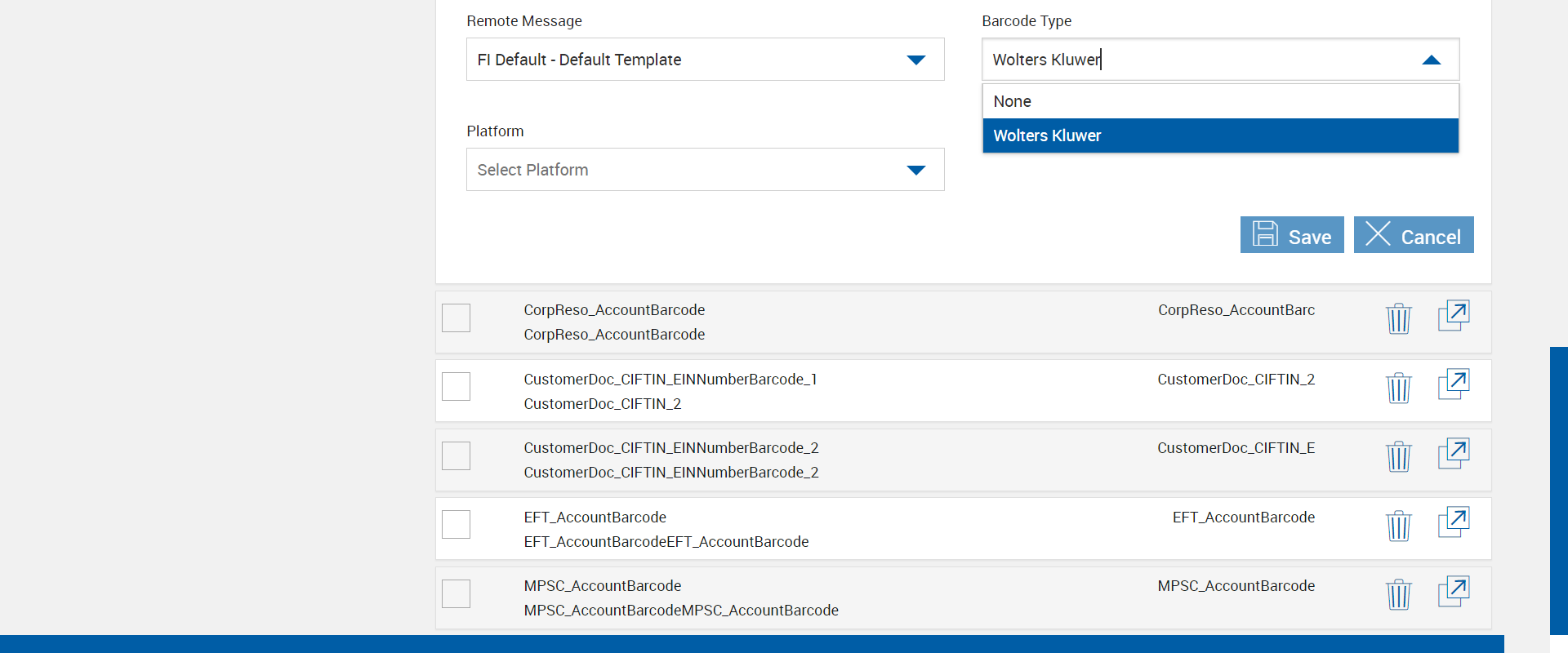Screen dimensions: 1568x653
Task: Open CustomerDoc_CIFTIN_EINNumberBarcode_2 via export icon
Action: (x=1453, y=454)
